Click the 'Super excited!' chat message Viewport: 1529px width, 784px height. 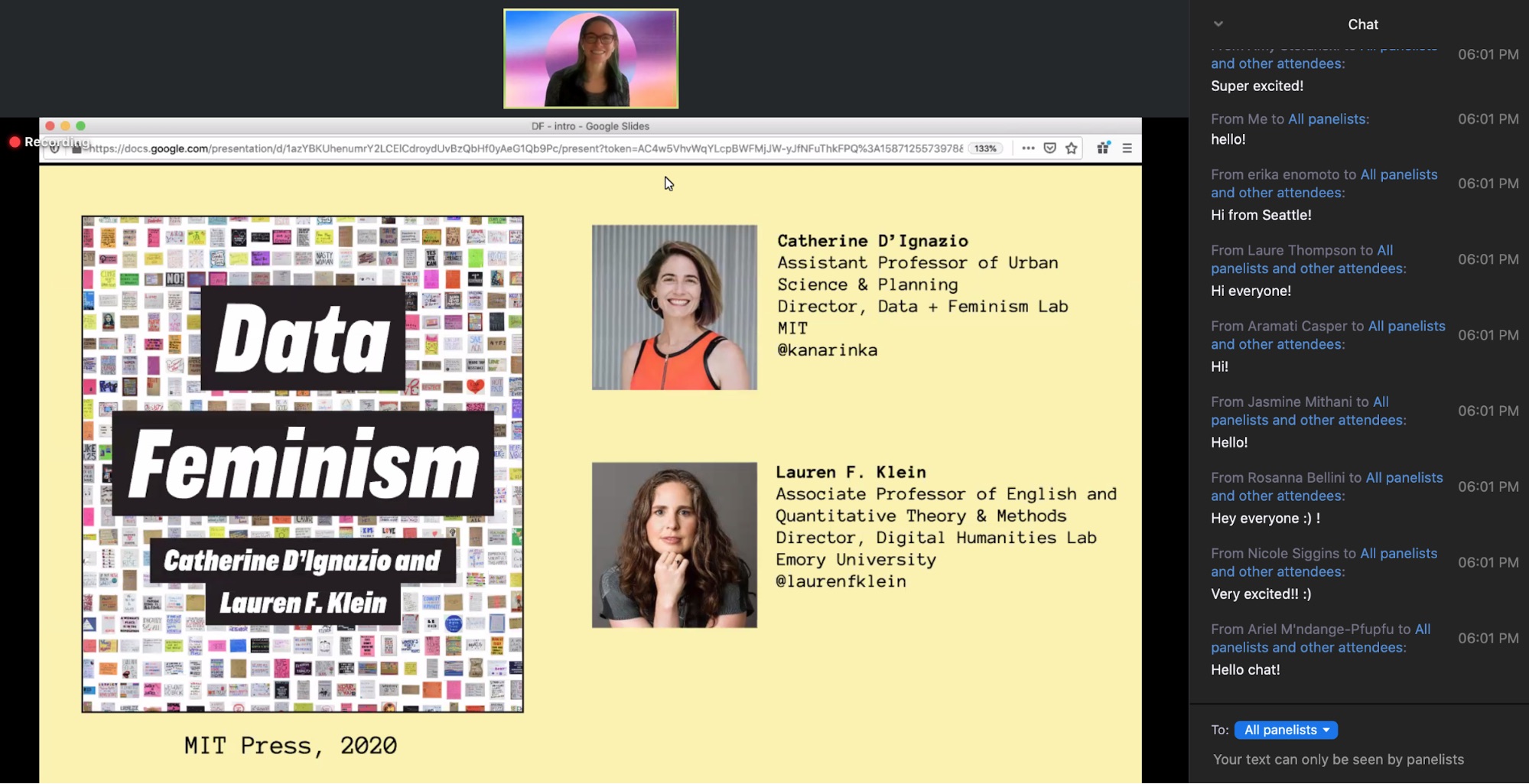[x=1257, y=86]
